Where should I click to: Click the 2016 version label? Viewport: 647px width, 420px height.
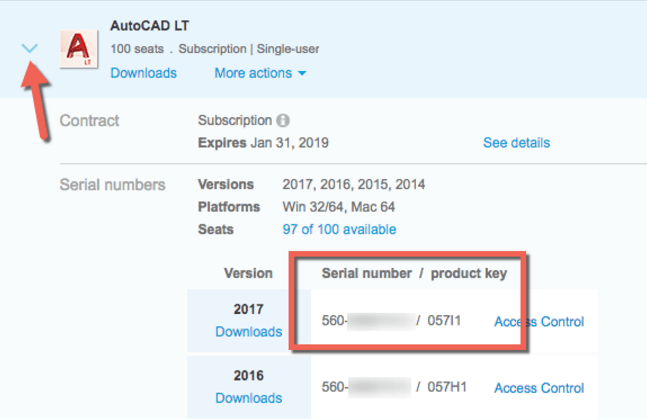point(248,376)
